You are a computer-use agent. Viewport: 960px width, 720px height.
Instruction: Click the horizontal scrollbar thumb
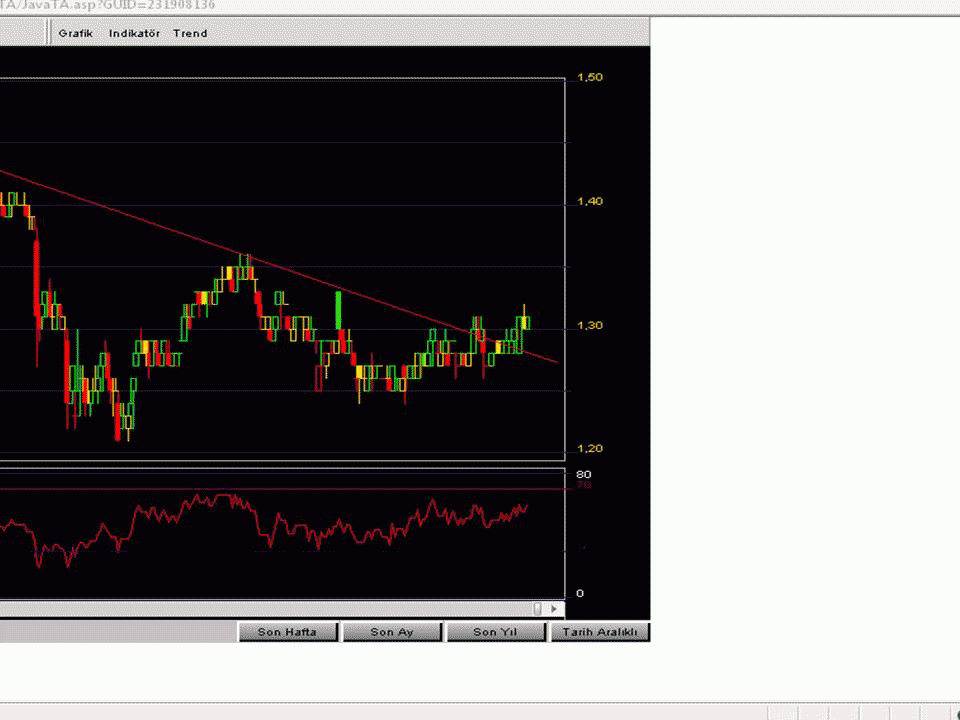point(538,609)
